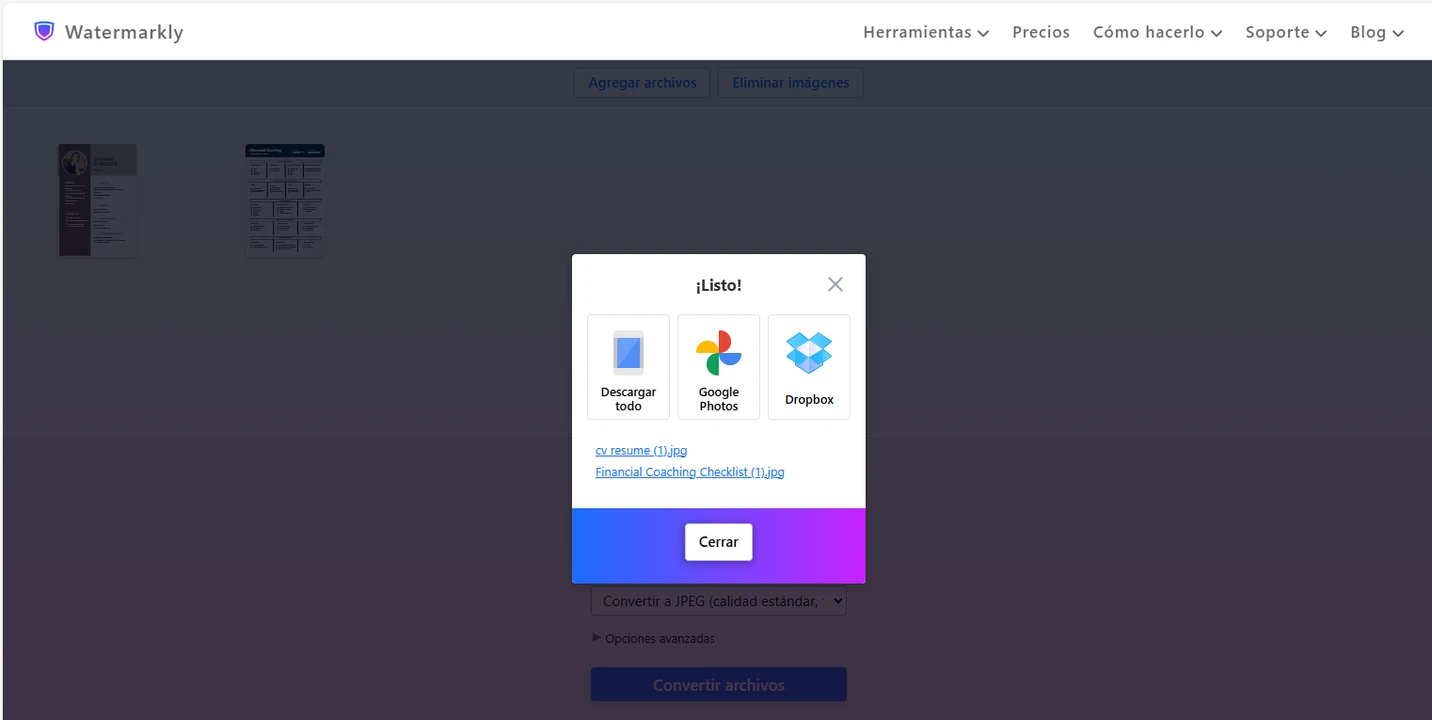
Task: Select the Google Photos pinwheel icon
Action: point(718,353)
